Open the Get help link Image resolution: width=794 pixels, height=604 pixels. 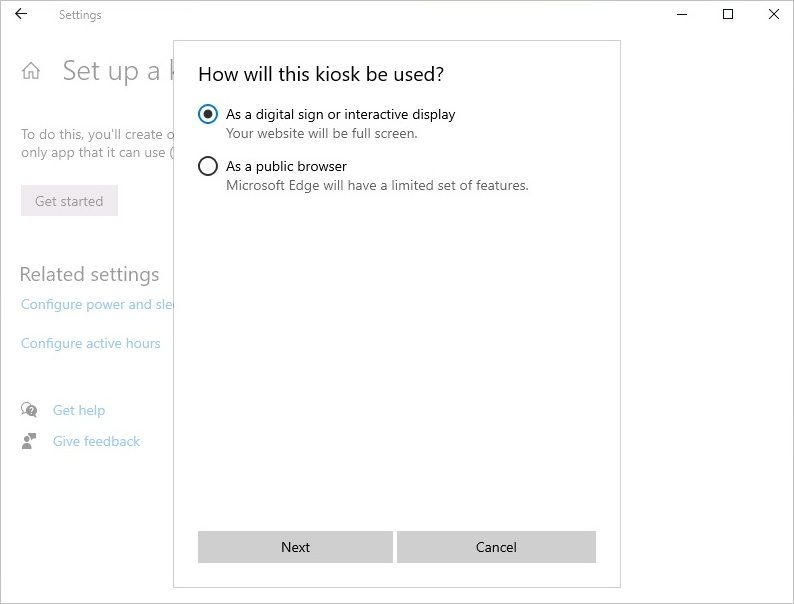click(79, 410)
